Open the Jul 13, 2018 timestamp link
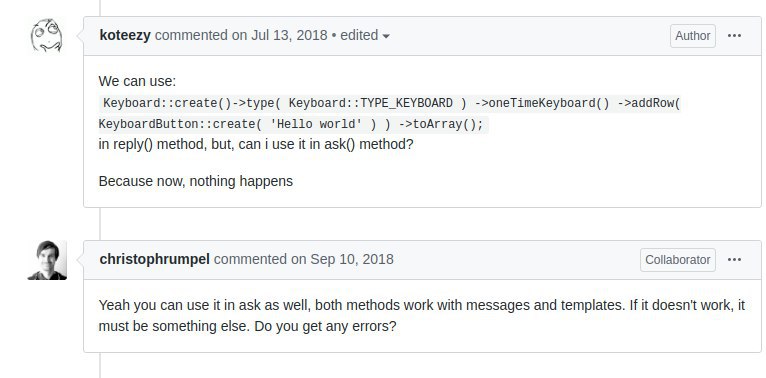The height and width of the screenshot is (378, 766). pyautogui.click(x=289, y=36)
